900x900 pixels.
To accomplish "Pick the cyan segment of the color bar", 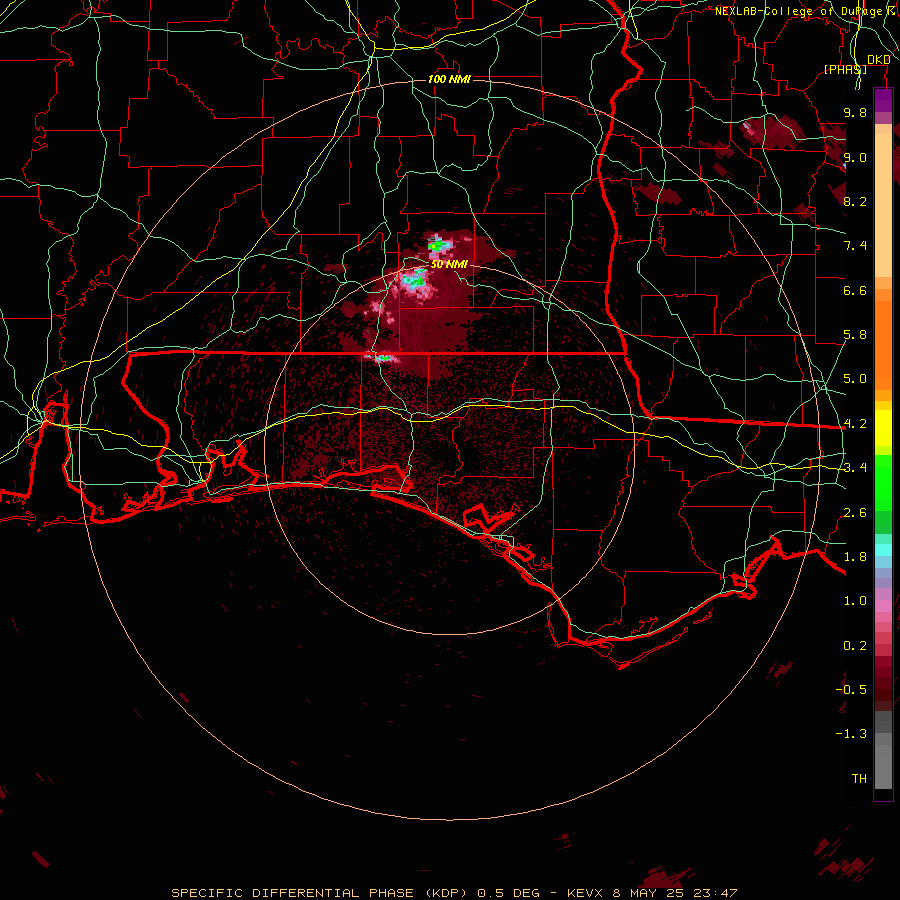I will coord(883,550).
